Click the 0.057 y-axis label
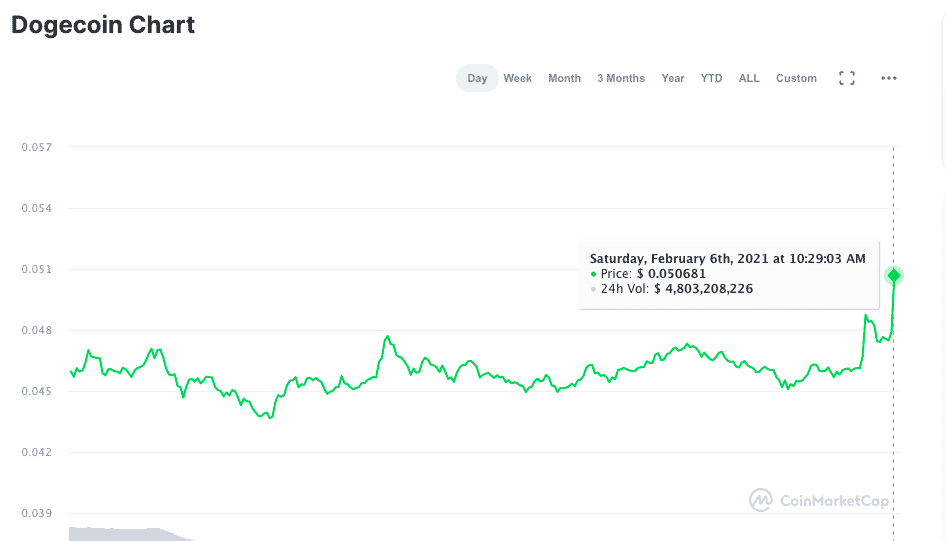The width and height of the screenshot is (946, 541). click(37, 147)
